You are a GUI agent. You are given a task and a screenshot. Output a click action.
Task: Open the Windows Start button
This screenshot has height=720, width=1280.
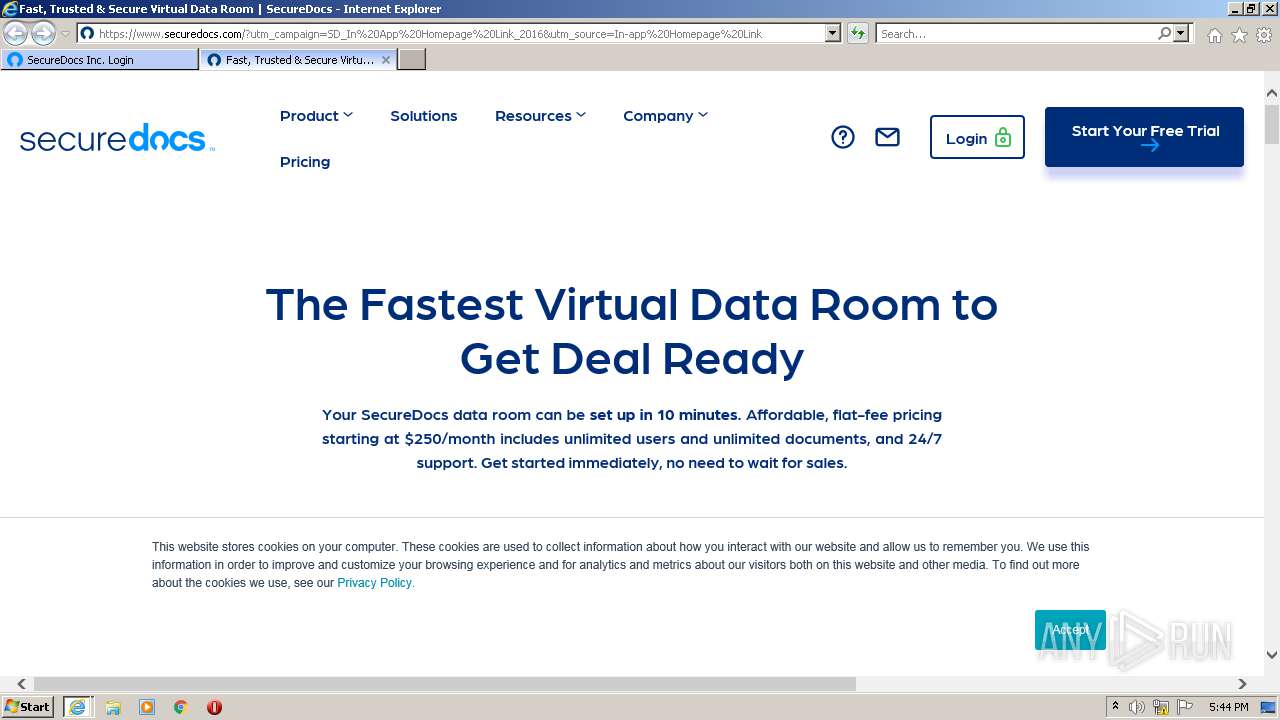point(28,707)
